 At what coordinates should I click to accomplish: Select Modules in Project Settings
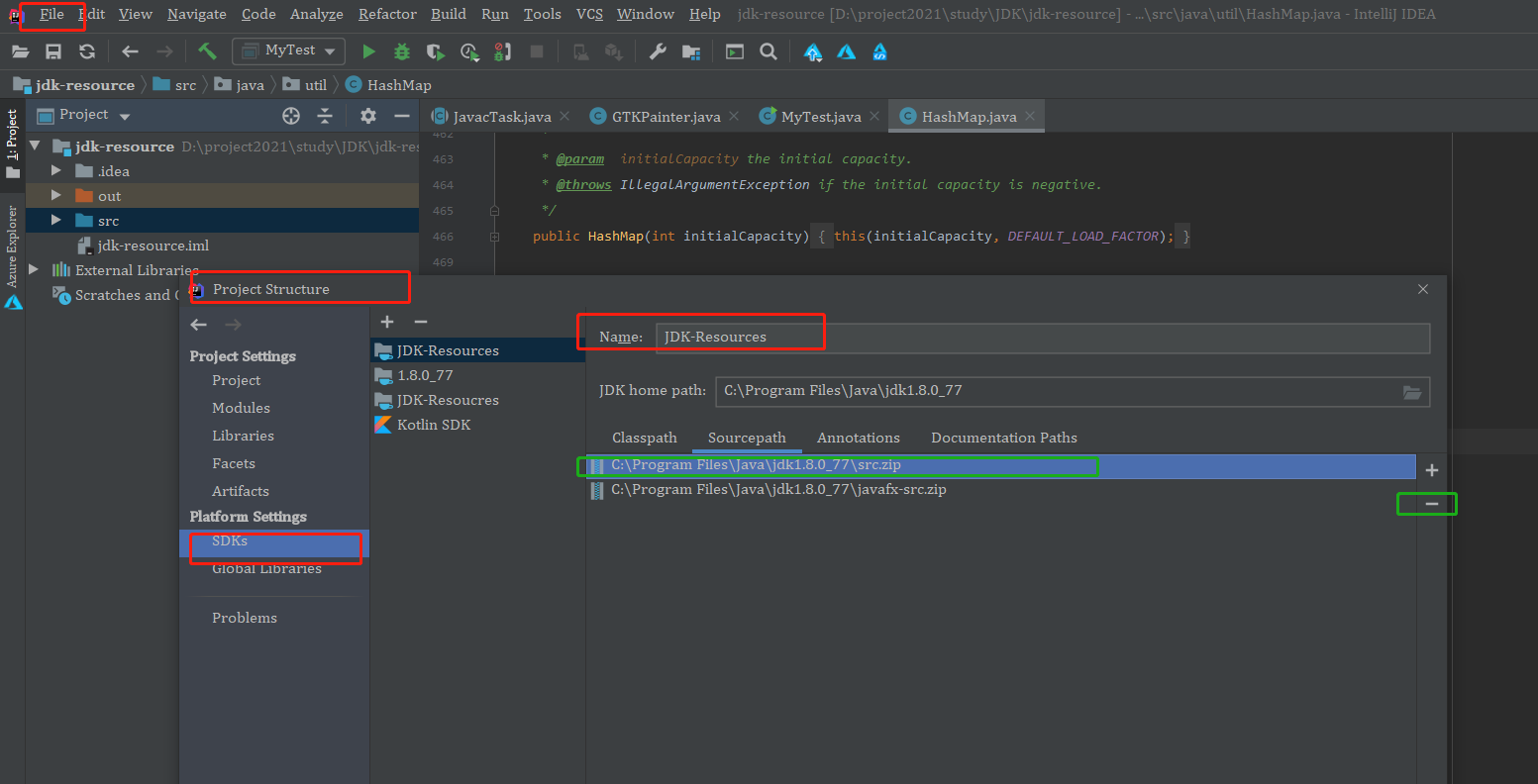[241, 408]
